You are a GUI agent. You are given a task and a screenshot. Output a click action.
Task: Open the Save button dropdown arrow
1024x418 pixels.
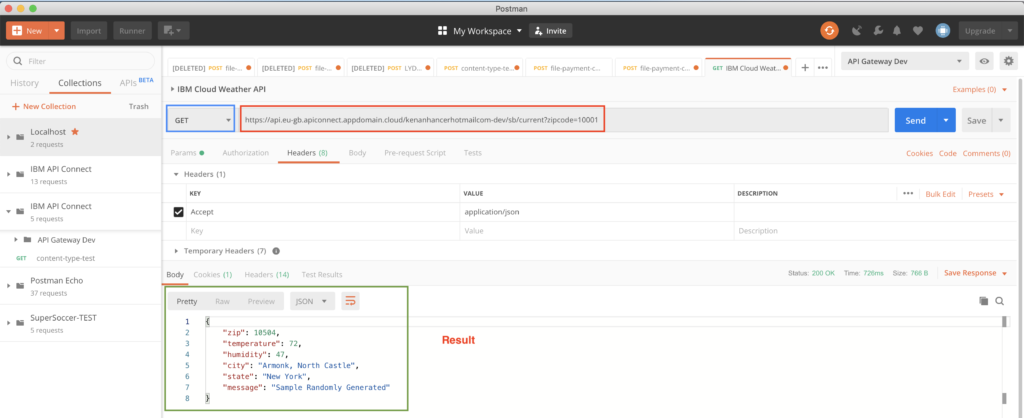1000,120
